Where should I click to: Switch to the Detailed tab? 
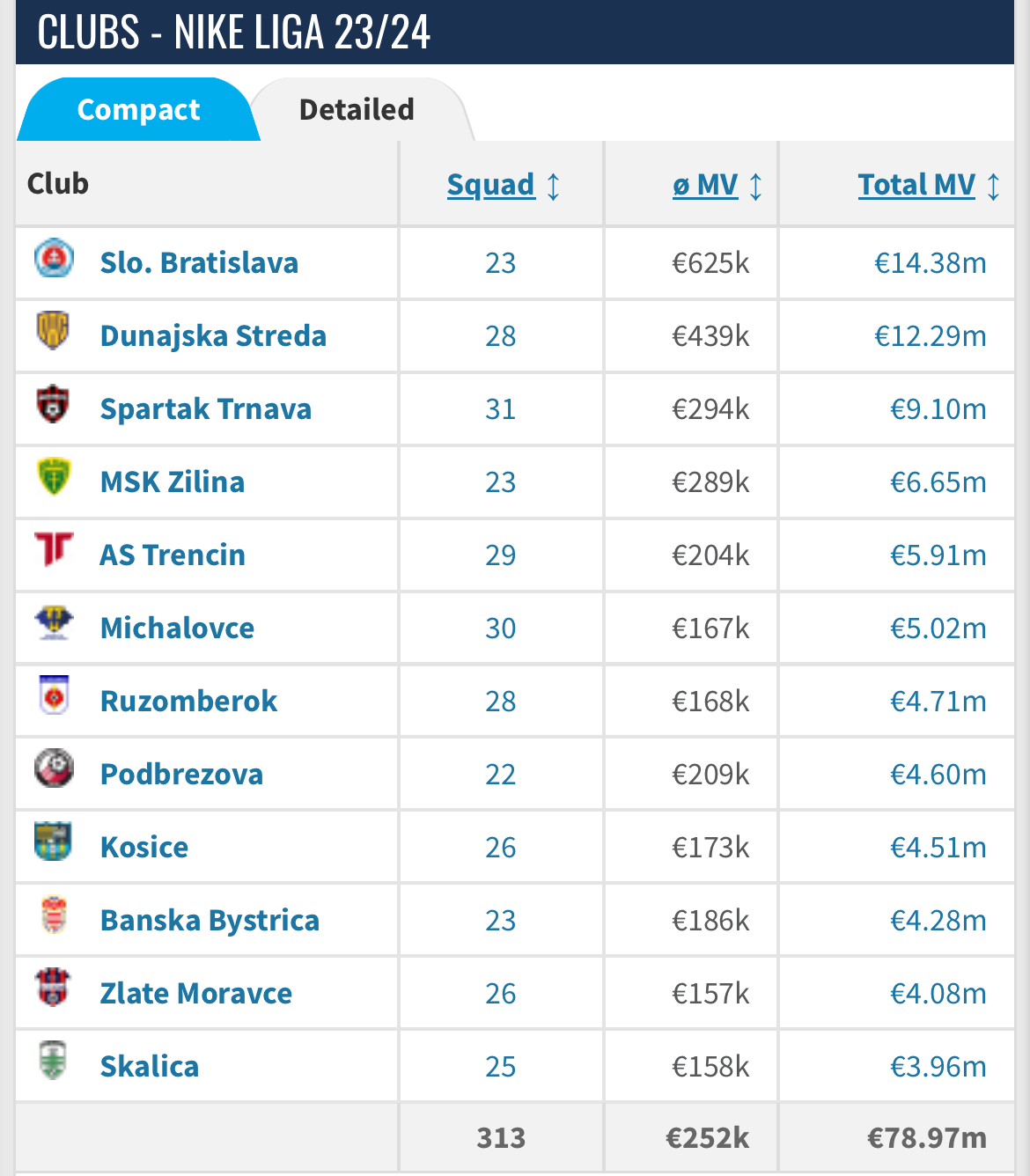coord(357,109)
